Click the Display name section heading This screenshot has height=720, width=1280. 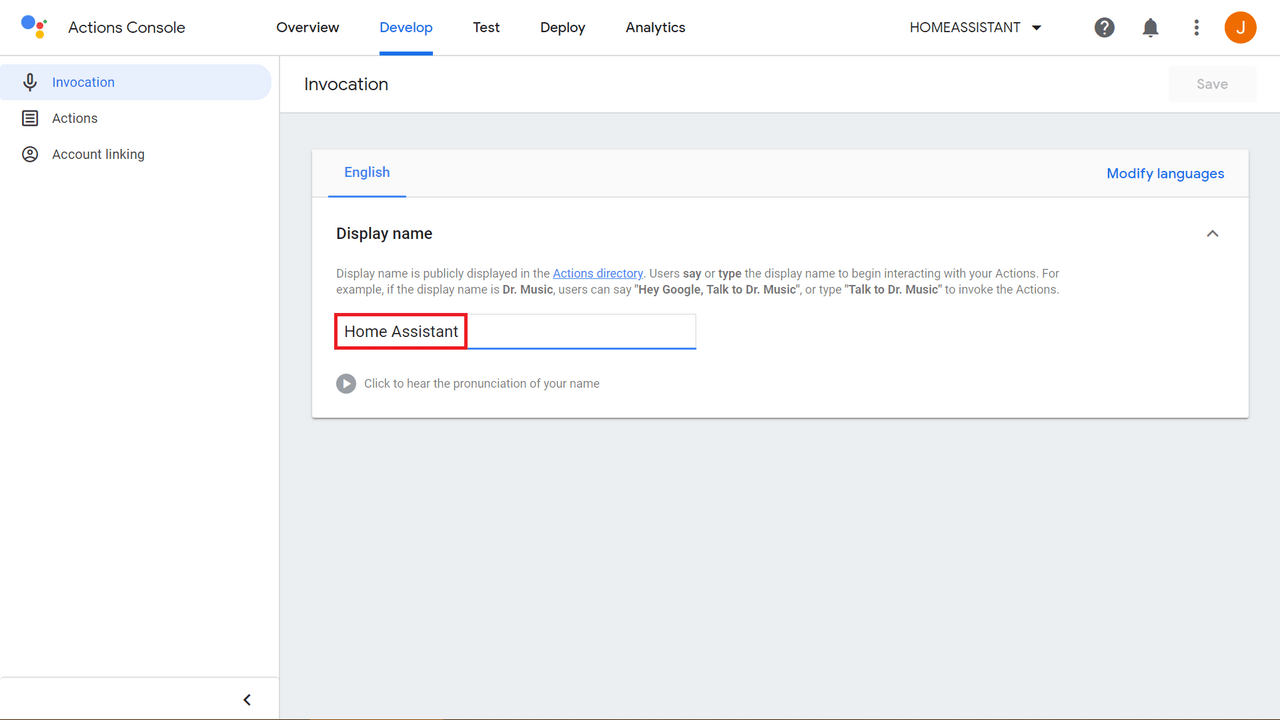pos(384,233)
